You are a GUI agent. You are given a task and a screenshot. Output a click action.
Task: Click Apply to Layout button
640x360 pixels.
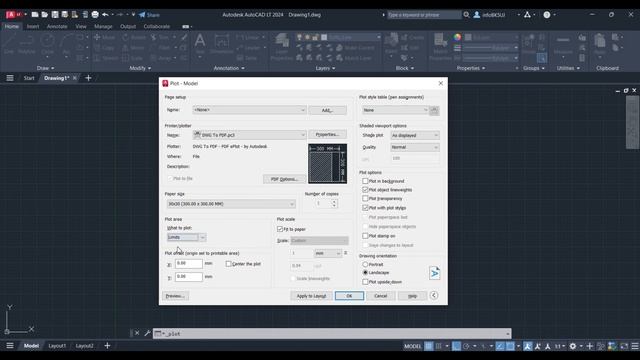pos(311,296)
